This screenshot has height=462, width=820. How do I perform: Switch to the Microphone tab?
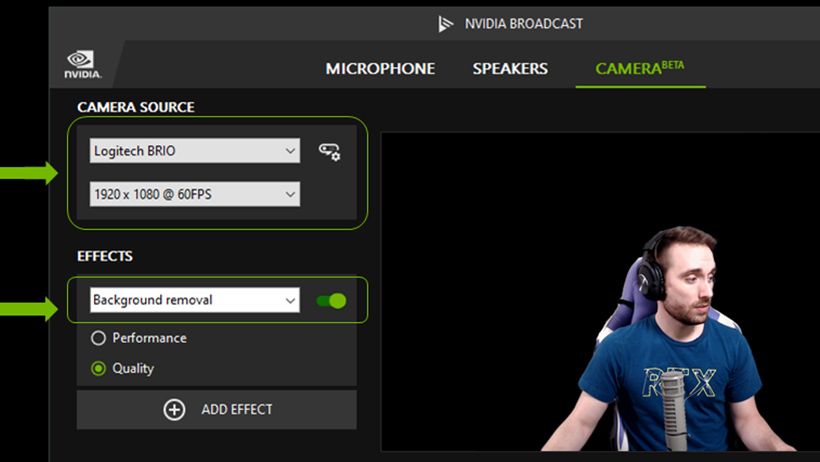[380, 69]
